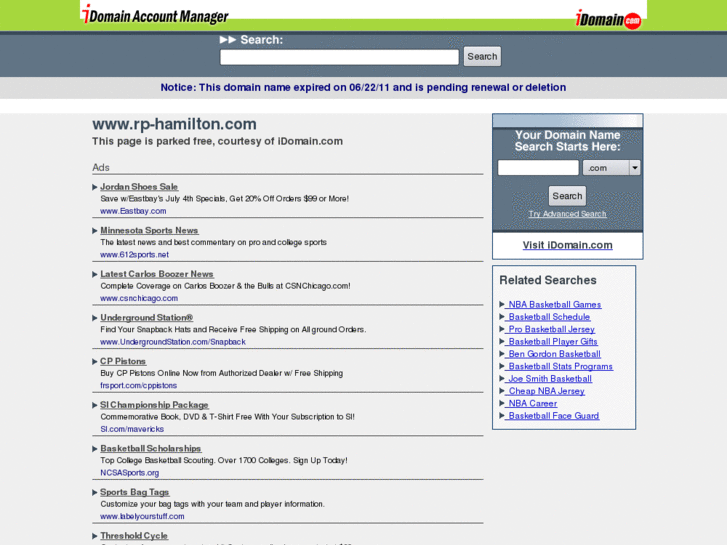This screenshot has height=545, width=727.
Task: Open related search Pro Basketball Jersey
Action: pyautogui.click(x=550, y=329)
